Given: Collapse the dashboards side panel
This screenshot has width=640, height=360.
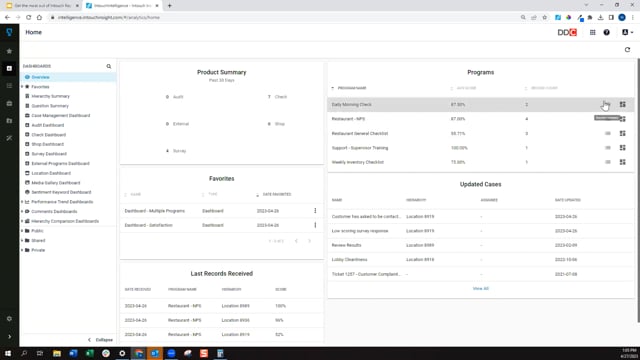Looking at the screenshot, I should 100,340.
